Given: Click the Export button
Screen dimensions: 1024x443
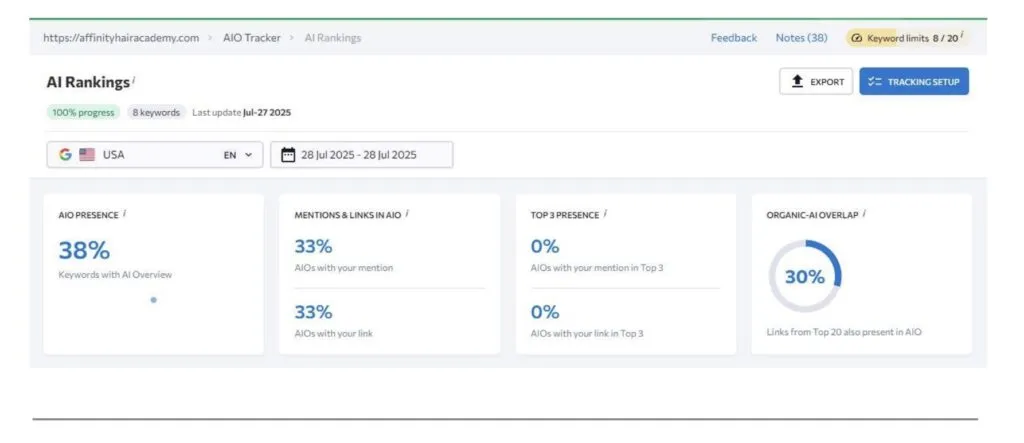Looking at the screenshot, I should coord(816,82).
